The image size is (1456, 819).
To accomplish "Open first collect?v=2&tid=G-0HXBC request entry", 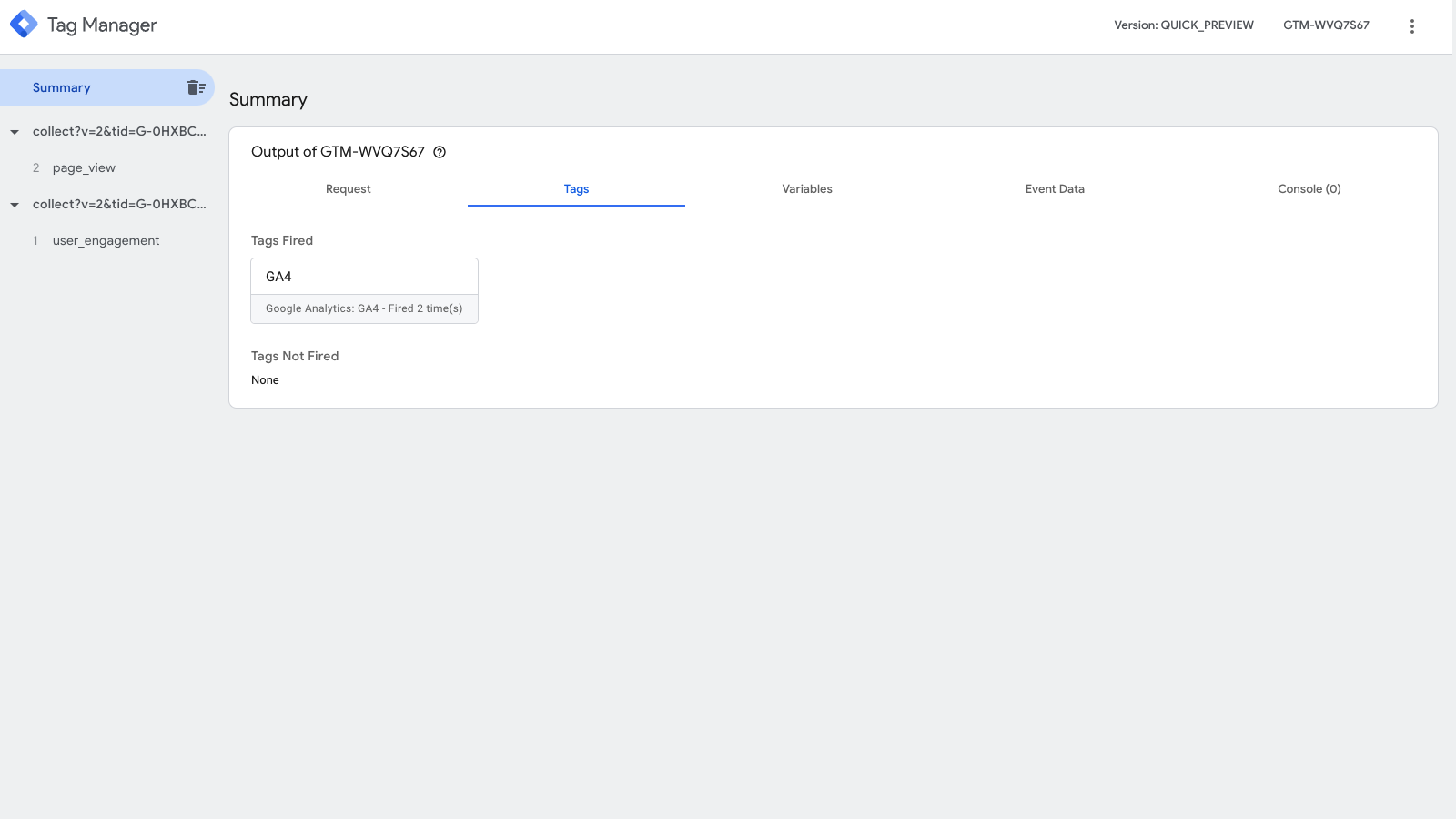I will 119,131.
